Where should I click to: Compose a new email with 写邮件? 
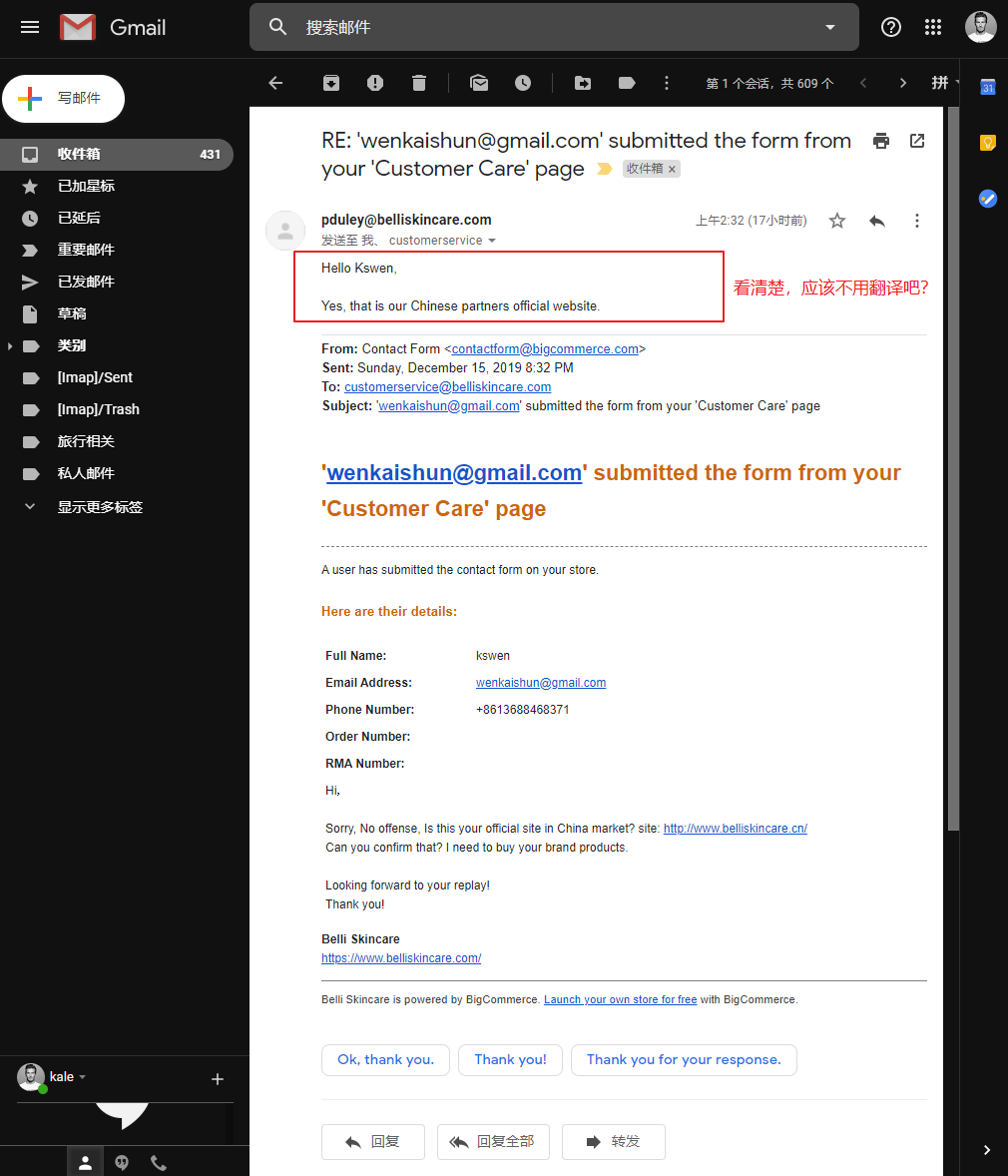[x=63, y=98]
